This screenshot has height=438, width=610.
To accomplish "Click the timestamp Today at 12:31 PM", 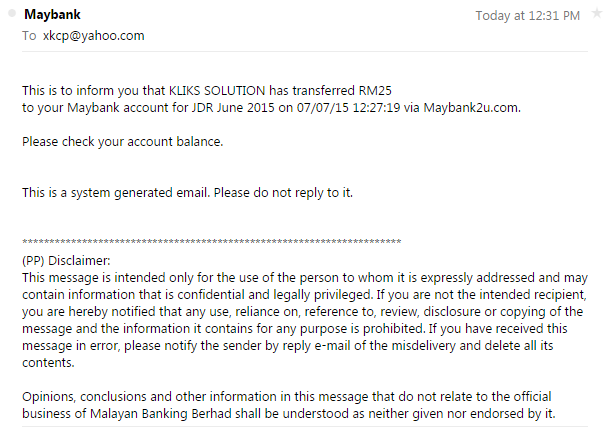I will (x=528, y=16).
